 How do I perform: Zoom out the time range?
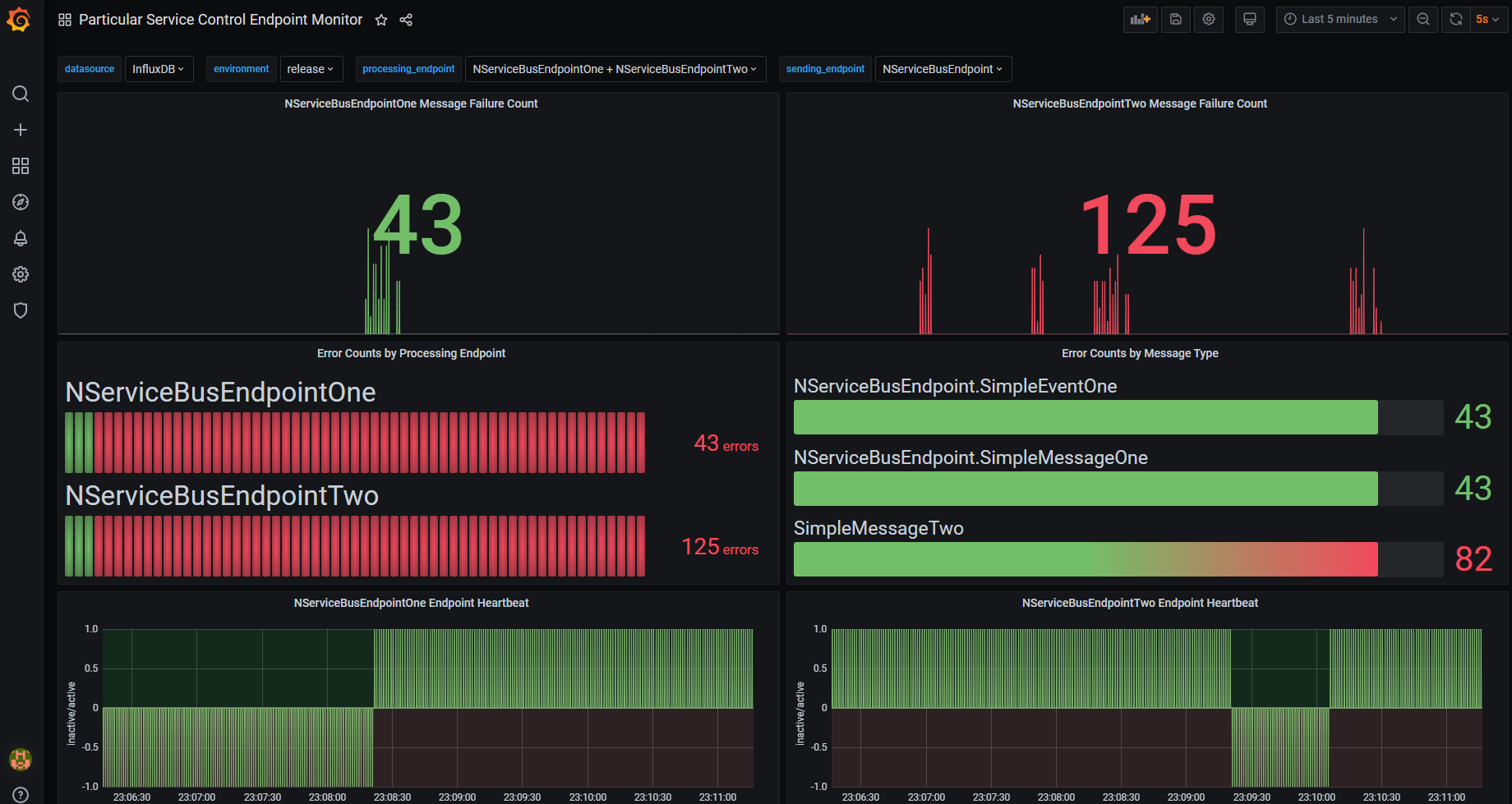tap(1423, 19)
